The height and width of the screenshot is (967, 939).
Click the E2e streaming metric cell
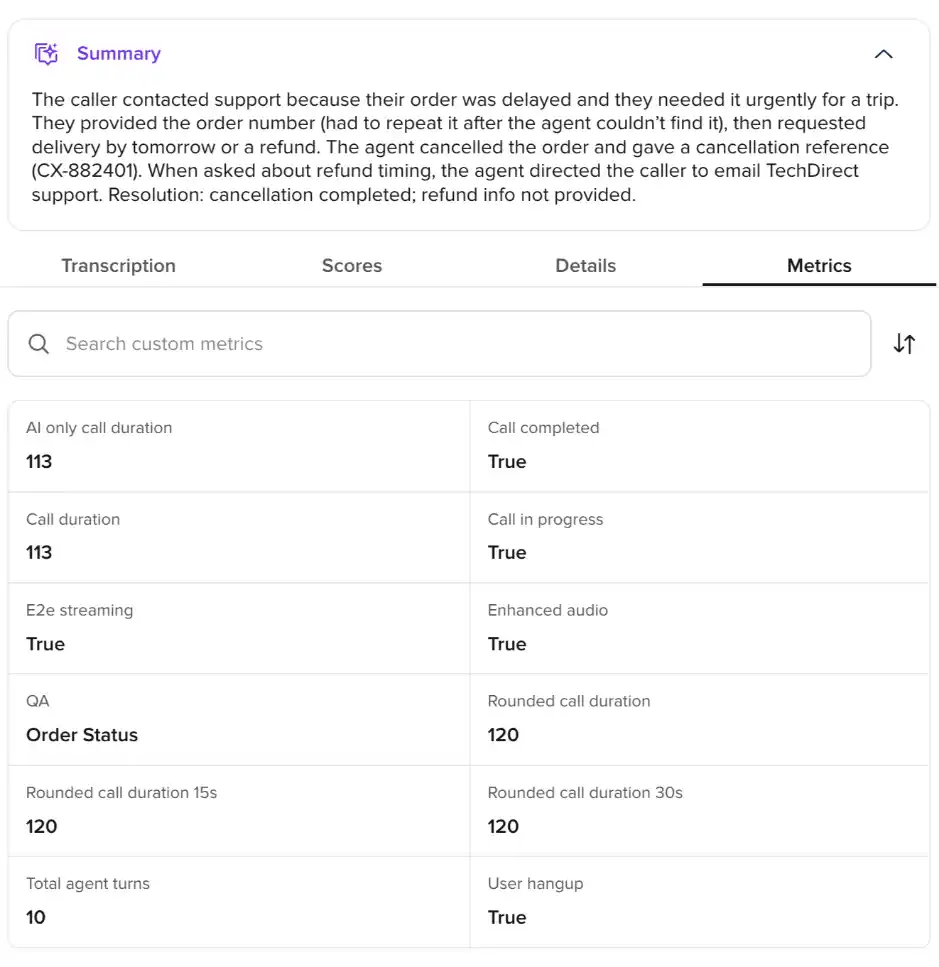click(x=239, y=628)
